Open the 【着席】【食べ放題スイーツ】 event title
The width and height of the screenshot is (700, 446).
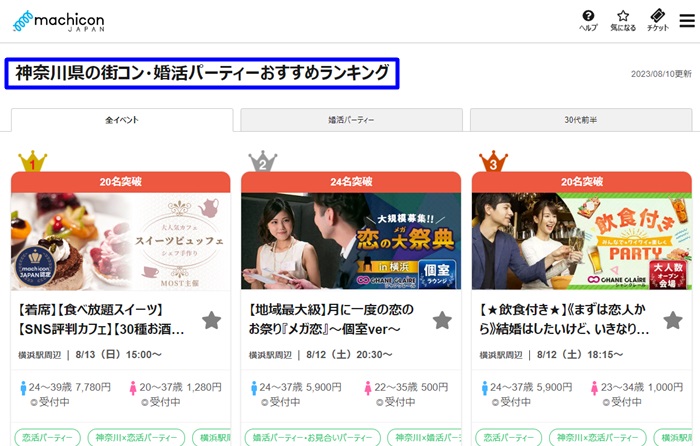[x=101, y=319]
